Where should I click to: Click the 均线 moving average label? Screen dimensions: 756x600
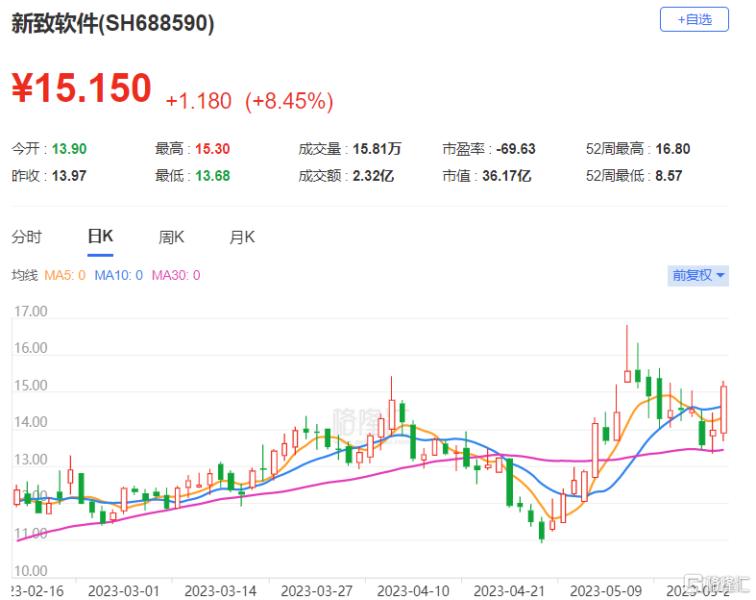tap(25, 275)
